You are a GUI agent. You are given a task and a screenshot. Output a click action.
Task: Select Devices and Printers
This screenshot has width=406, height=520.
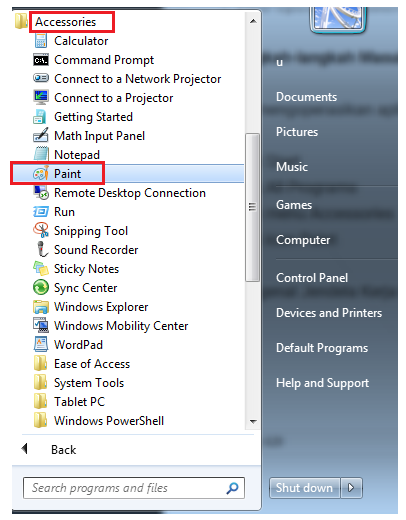point(329,313)
